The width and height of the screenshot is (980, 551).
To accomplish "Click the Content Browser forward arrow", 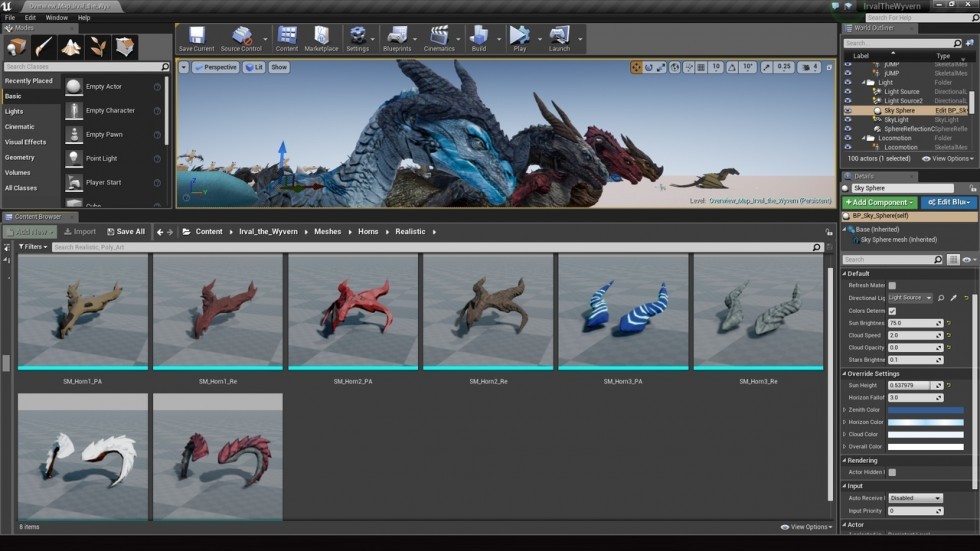I will click(170, 232).
